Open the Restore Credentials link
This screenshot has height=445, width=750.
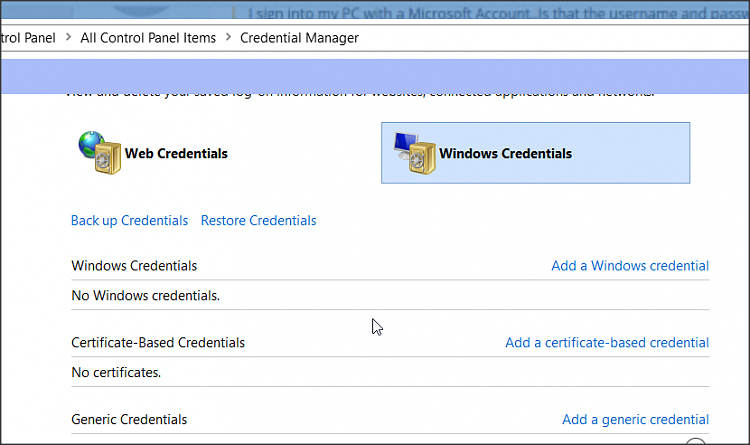click(x=258, y=221)
